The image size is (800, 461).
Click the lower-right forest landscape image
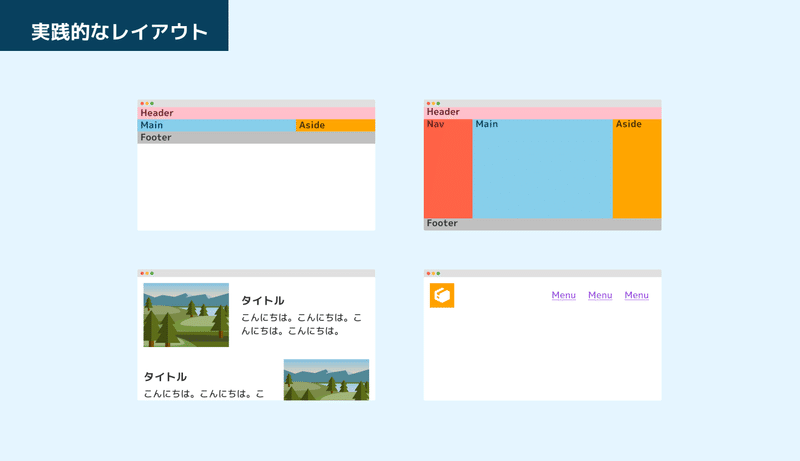coord(327,380)
